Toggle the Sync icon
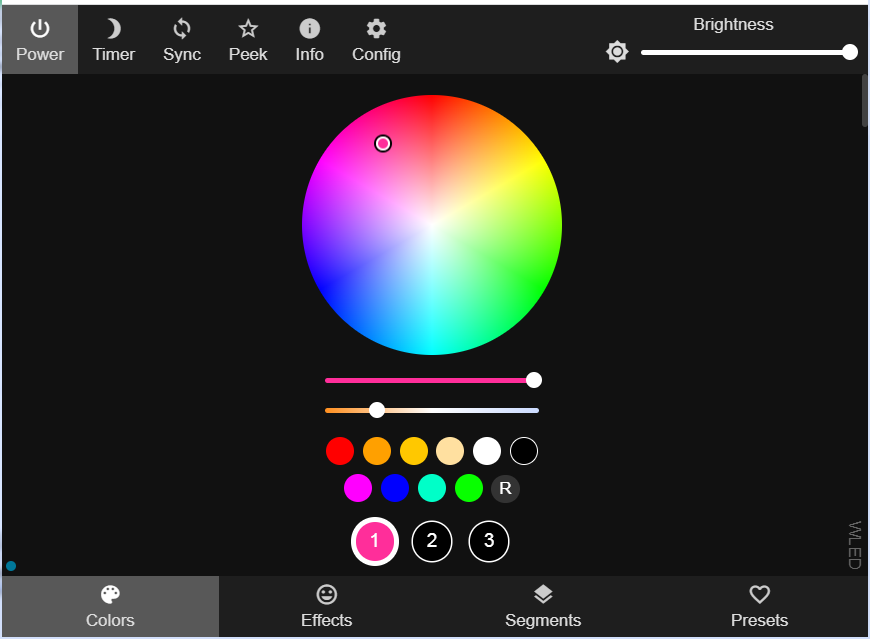Screen dimensions: 870x639 tap(182, 40)
